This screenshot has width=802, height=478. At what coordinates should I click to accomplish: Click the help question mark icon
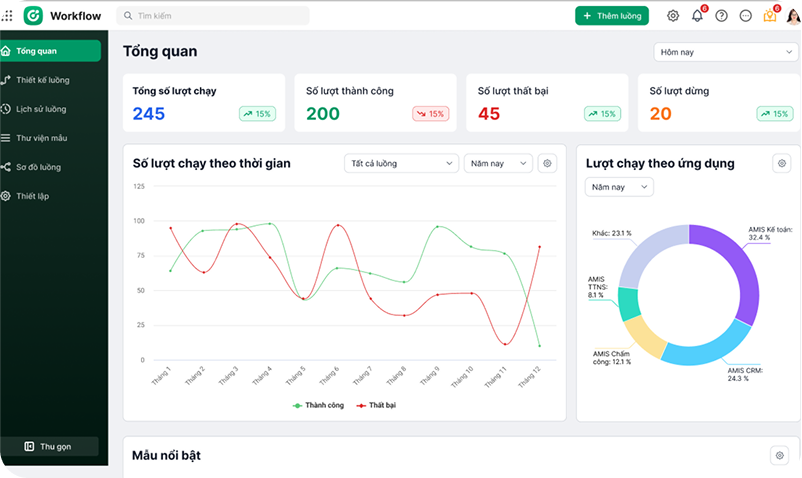tap(721, 16)
